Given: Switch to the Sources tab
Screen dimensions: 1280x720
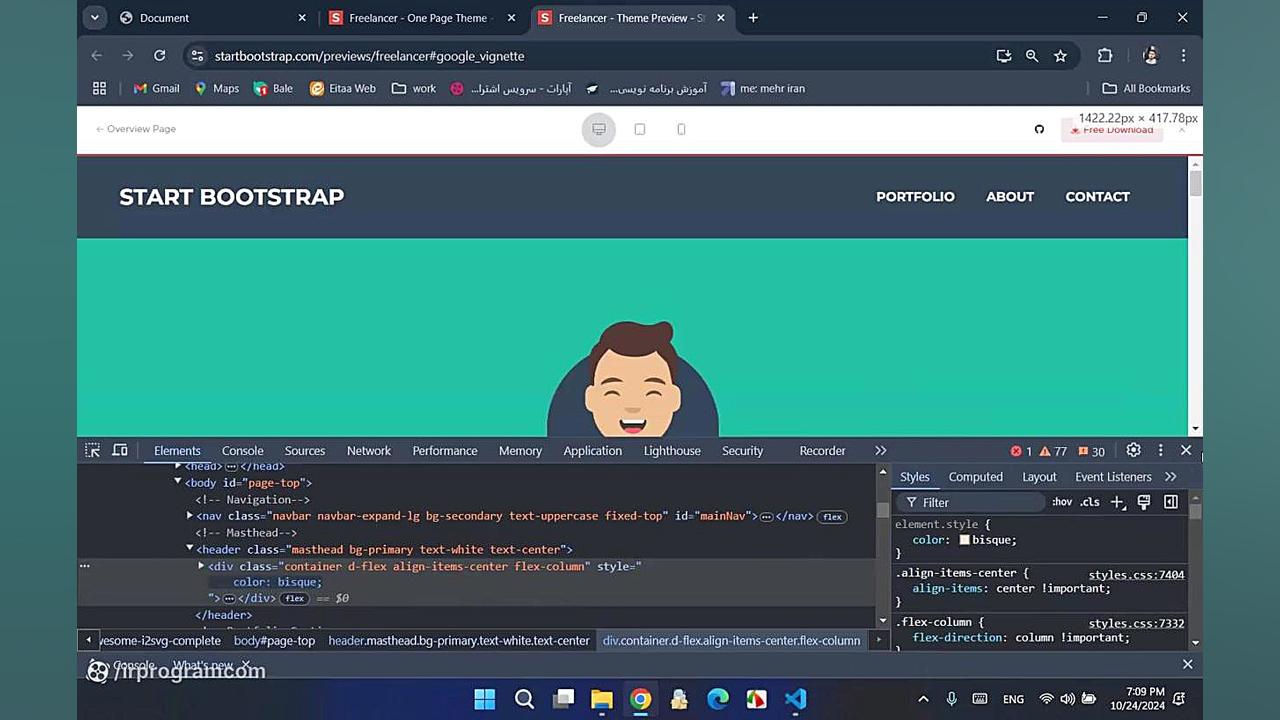Looking at the screenshot, I should [305, 451].
